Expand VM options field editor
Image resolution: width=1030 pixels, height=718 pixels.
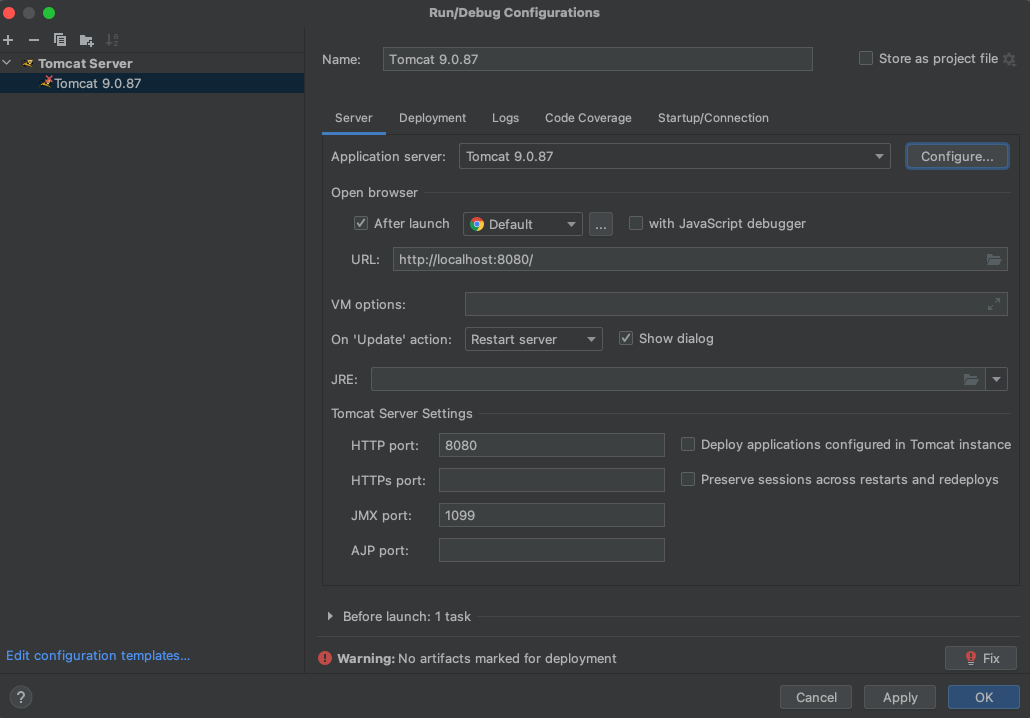tap(994, 304)
